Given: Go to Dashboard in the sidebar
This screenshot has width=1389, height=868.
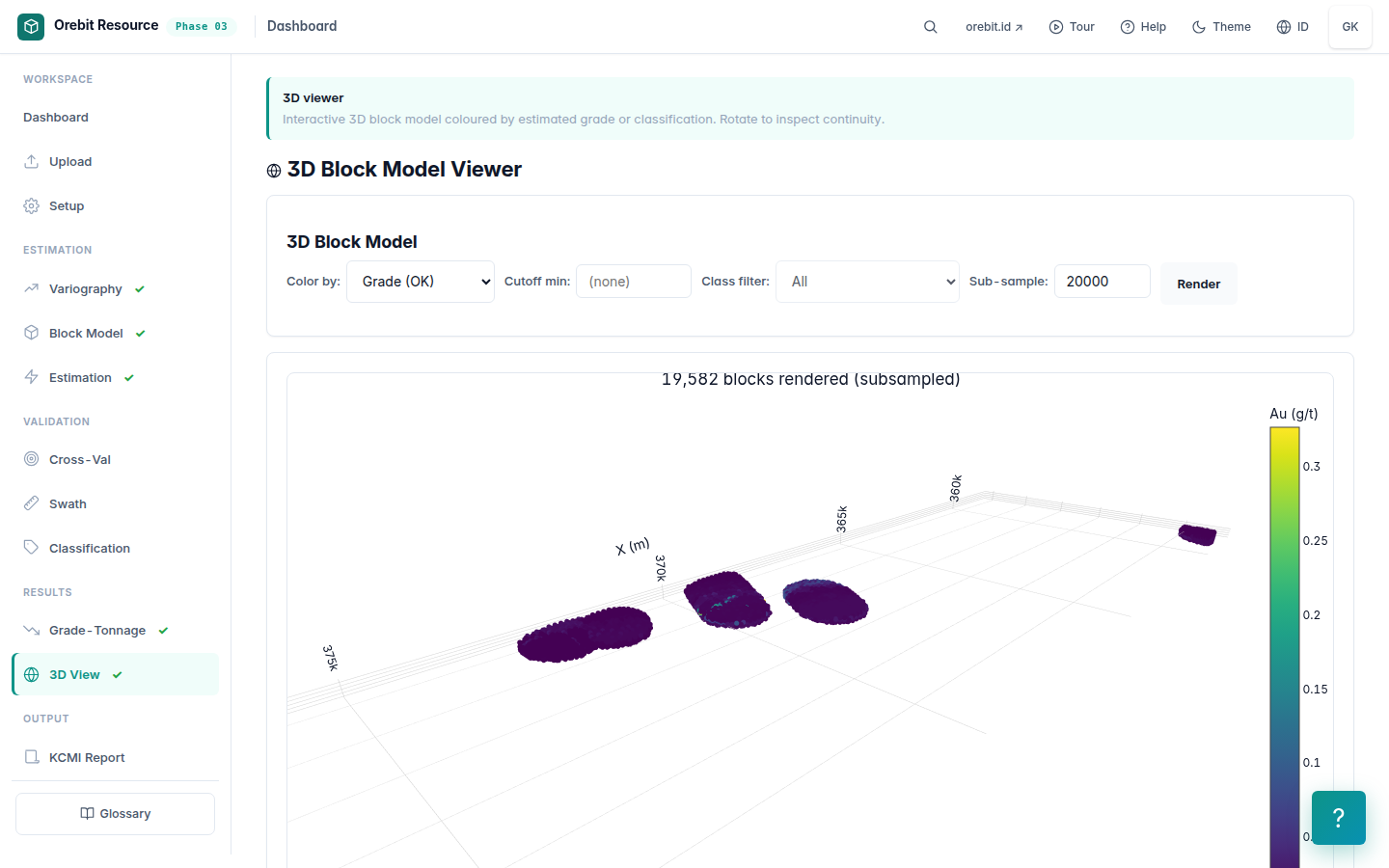Looking at the screenshot, I should 116,118.
